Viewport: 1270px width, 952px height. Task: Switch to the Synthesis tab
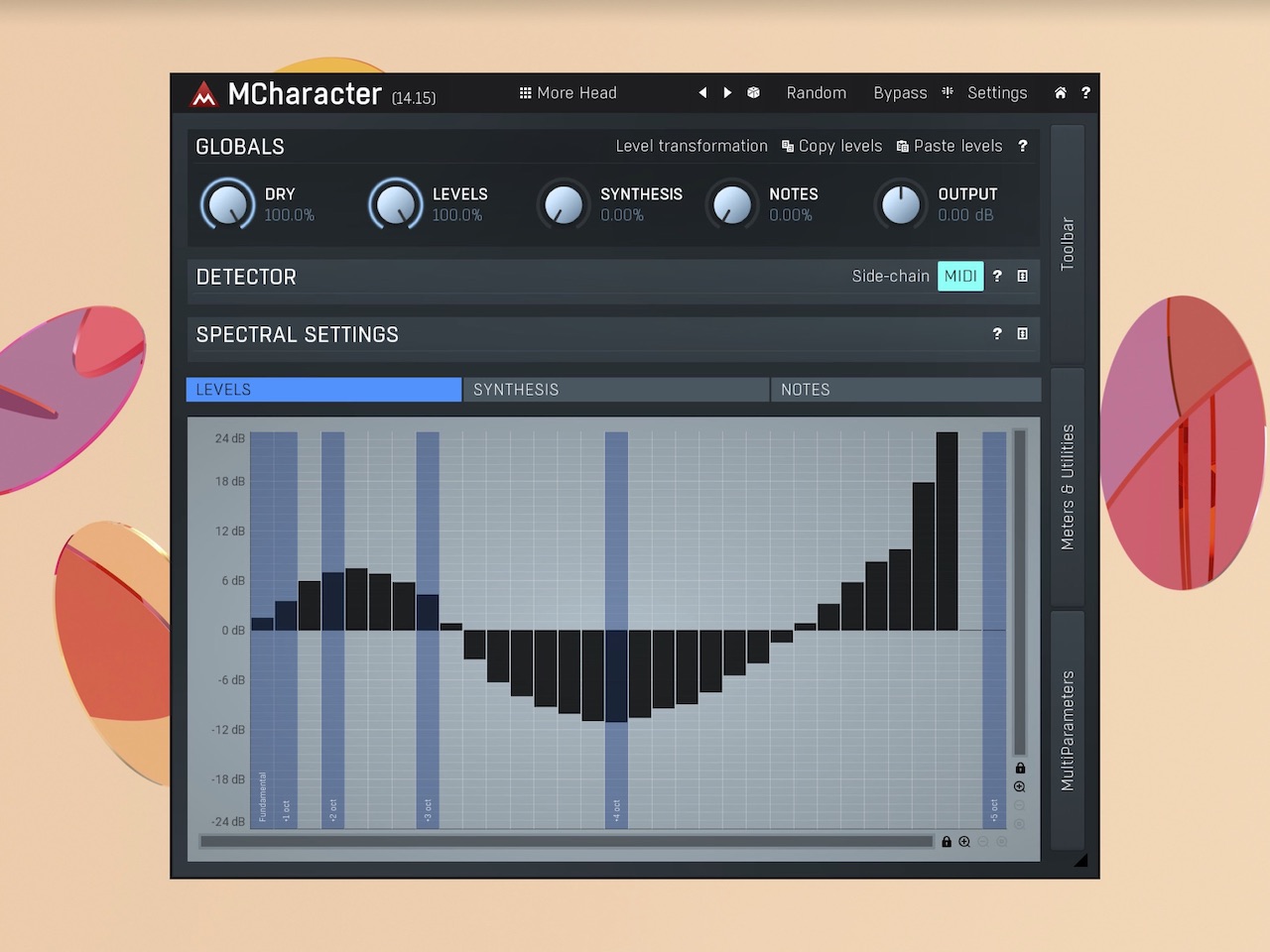coord(615,390)
